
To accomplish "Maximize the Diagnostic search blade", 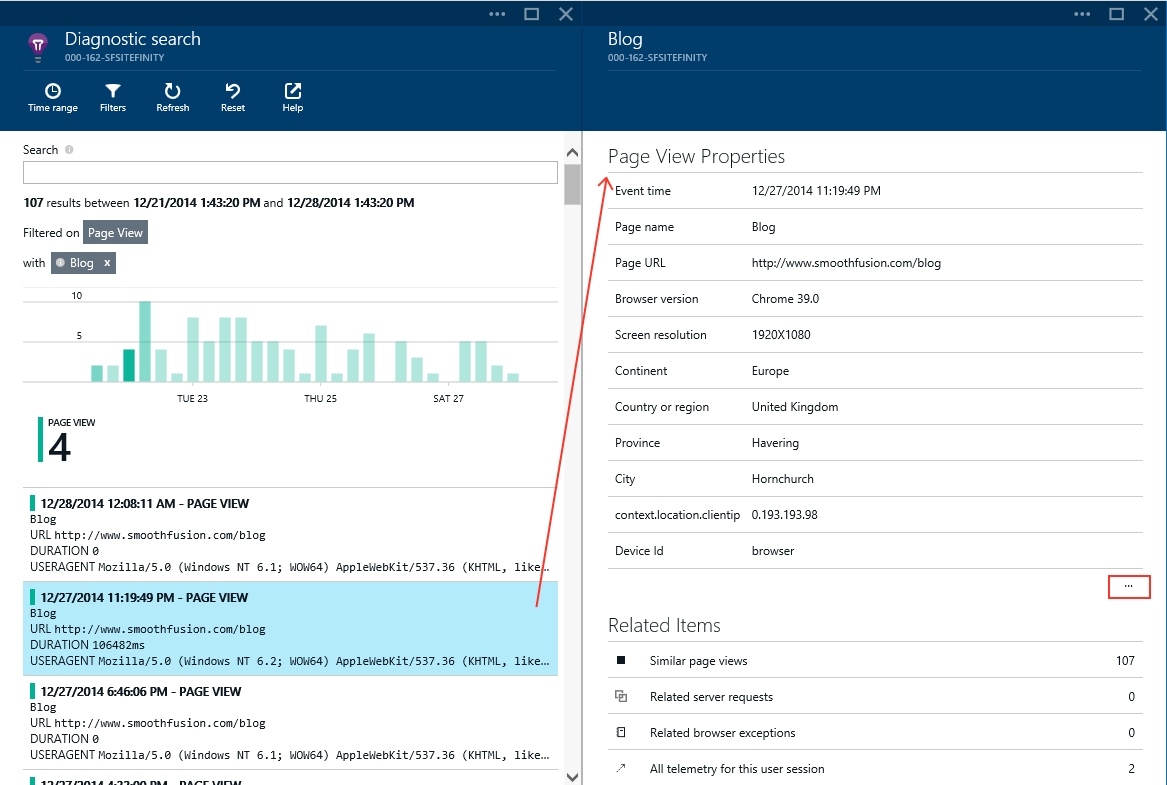I will pyautogui.click(x=531, y=13).
